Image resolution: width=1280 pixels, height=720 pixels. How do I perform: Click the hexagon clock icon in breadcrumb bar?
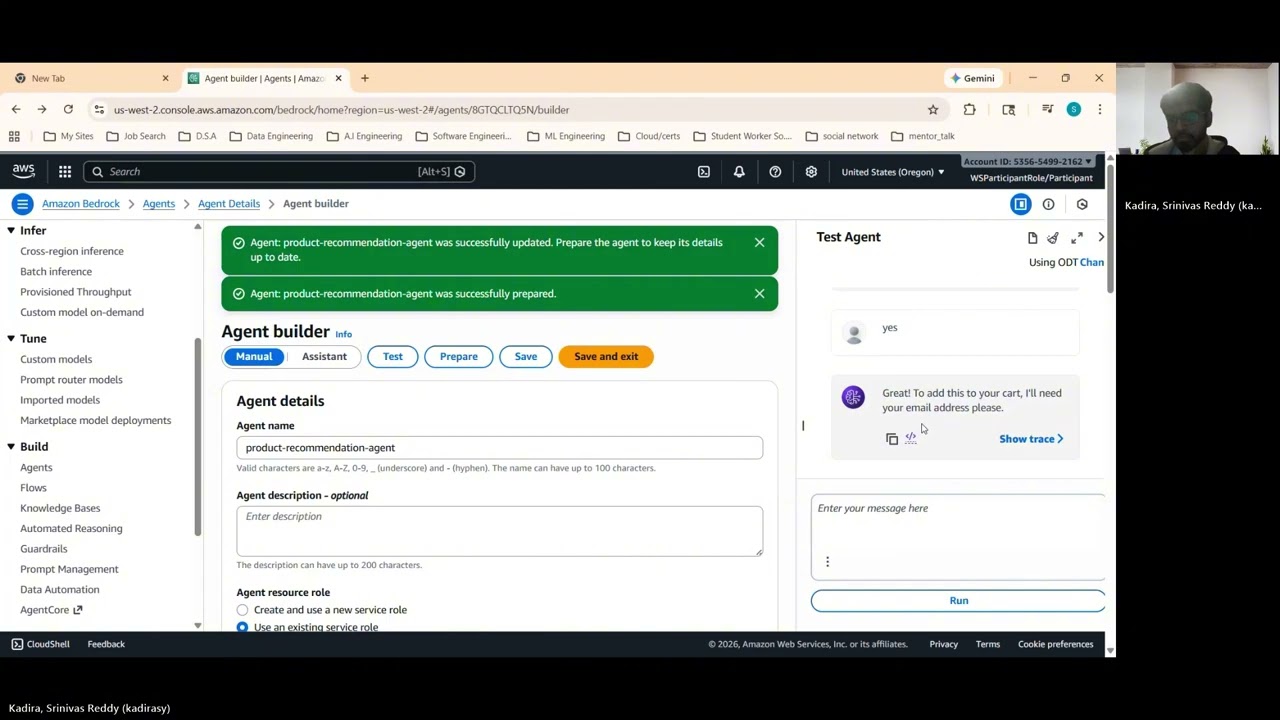(1082, 204)
